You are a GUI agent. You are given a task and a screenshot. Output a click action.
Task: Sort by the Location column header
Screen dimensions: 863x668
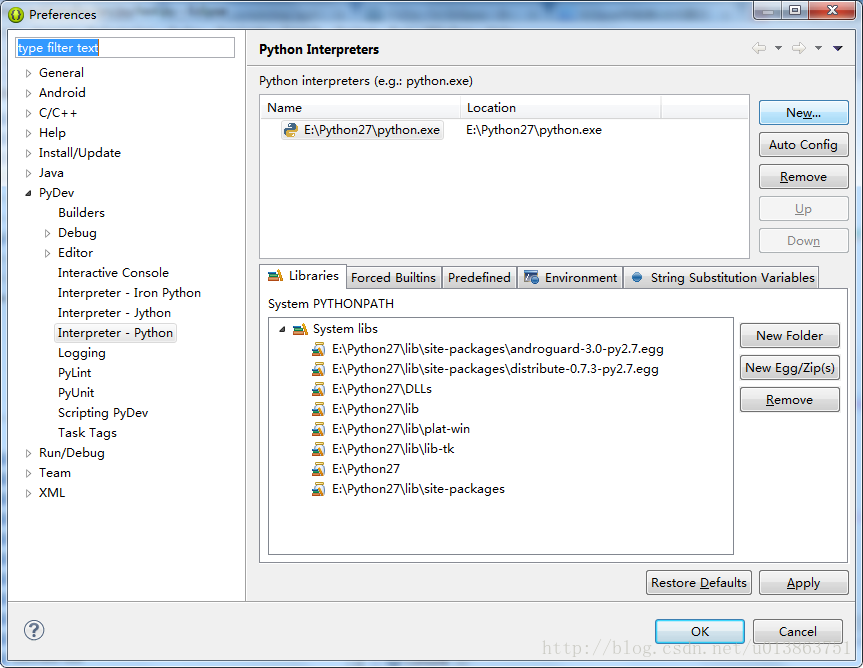tap(560, 108)
